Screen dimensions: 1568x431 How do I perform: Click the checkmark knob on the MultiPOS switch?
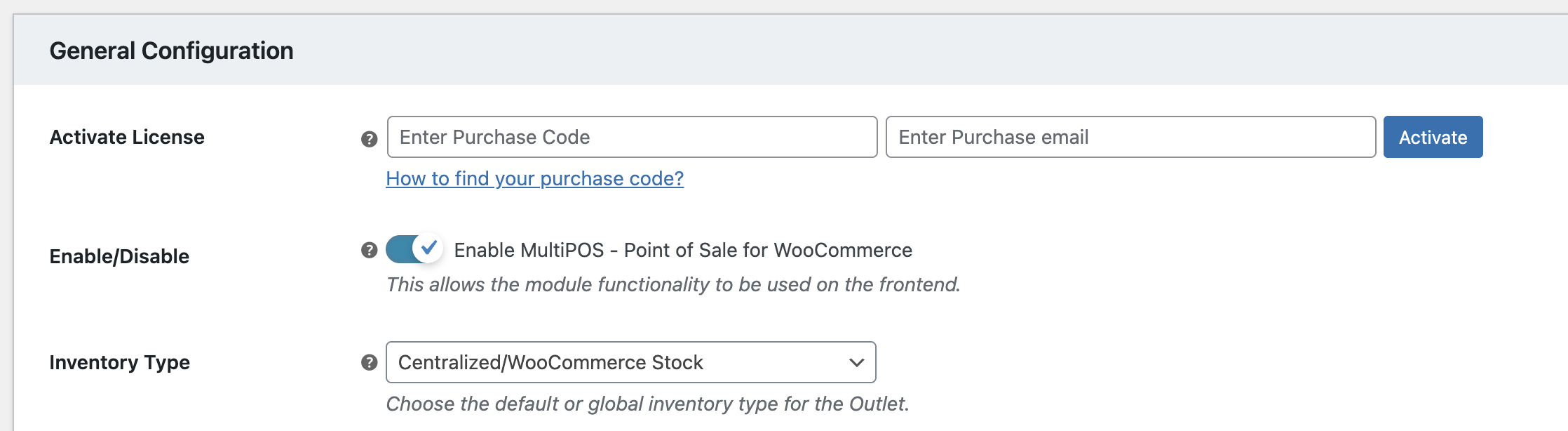point(428,248)
